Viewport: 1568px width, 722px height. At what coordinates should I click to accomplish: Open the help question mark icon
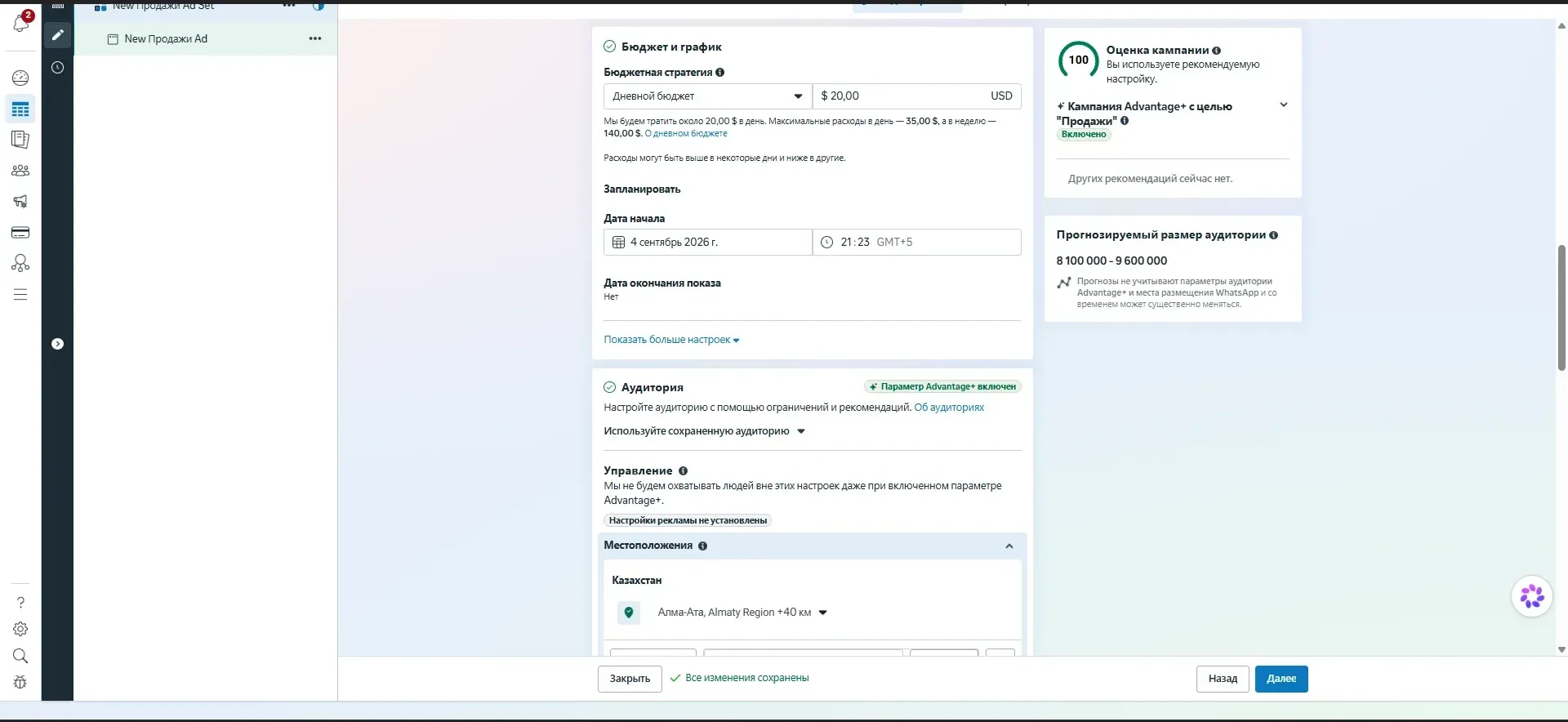(20, 603)
